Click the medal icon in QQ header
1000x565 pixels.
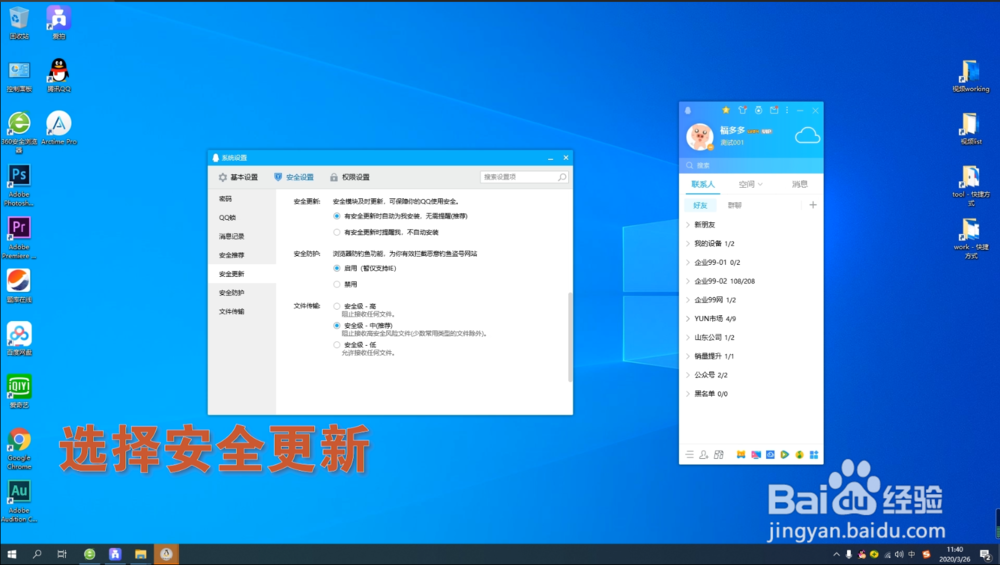(x=758, y=110)
